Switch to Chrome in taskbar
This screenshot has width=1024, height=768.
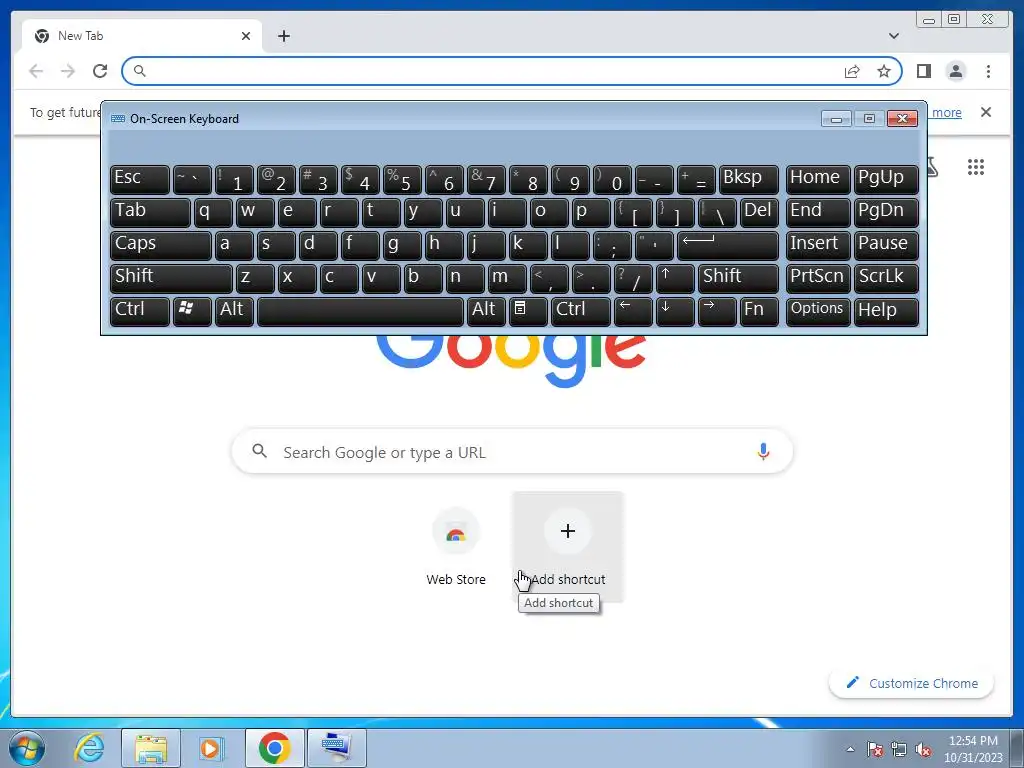[x=274, y=748]
